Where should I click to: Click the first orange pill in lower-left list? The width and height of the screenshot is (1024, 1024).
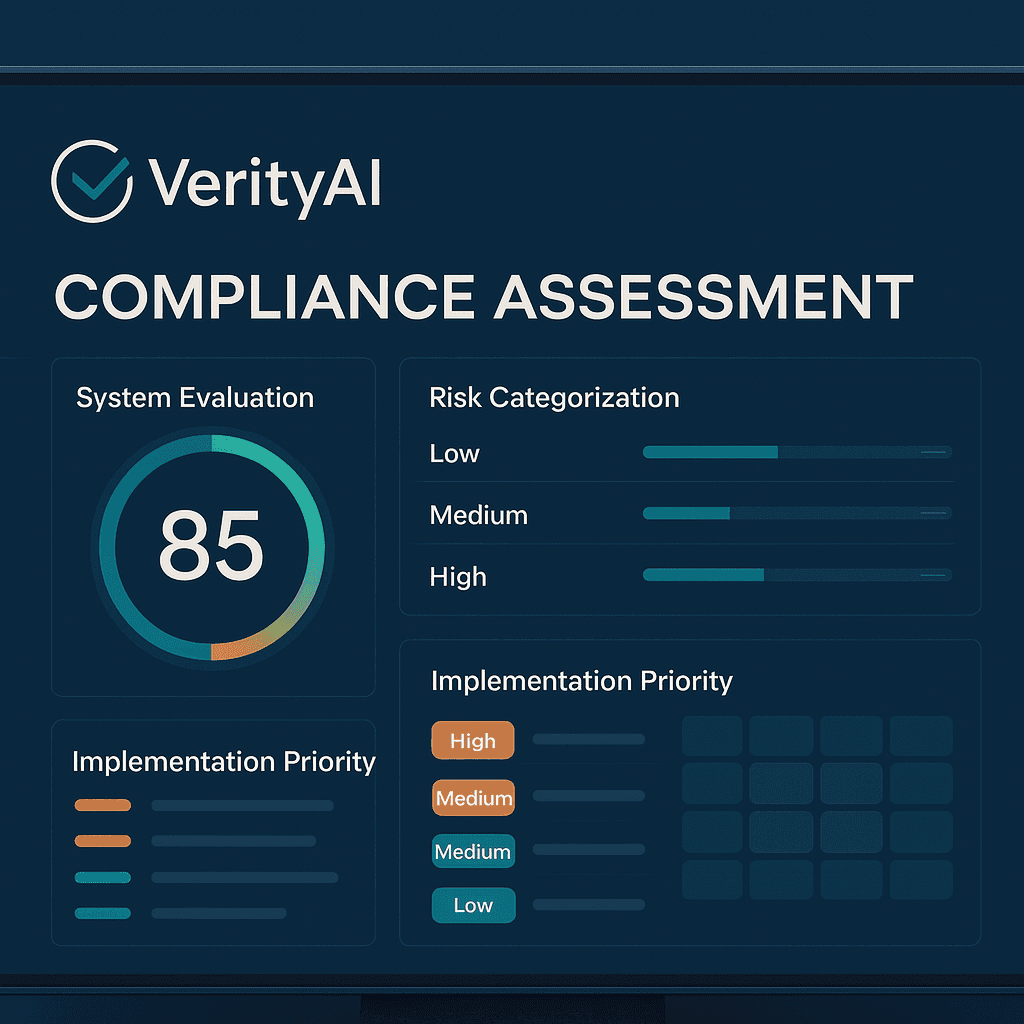(x=103, y=805)
